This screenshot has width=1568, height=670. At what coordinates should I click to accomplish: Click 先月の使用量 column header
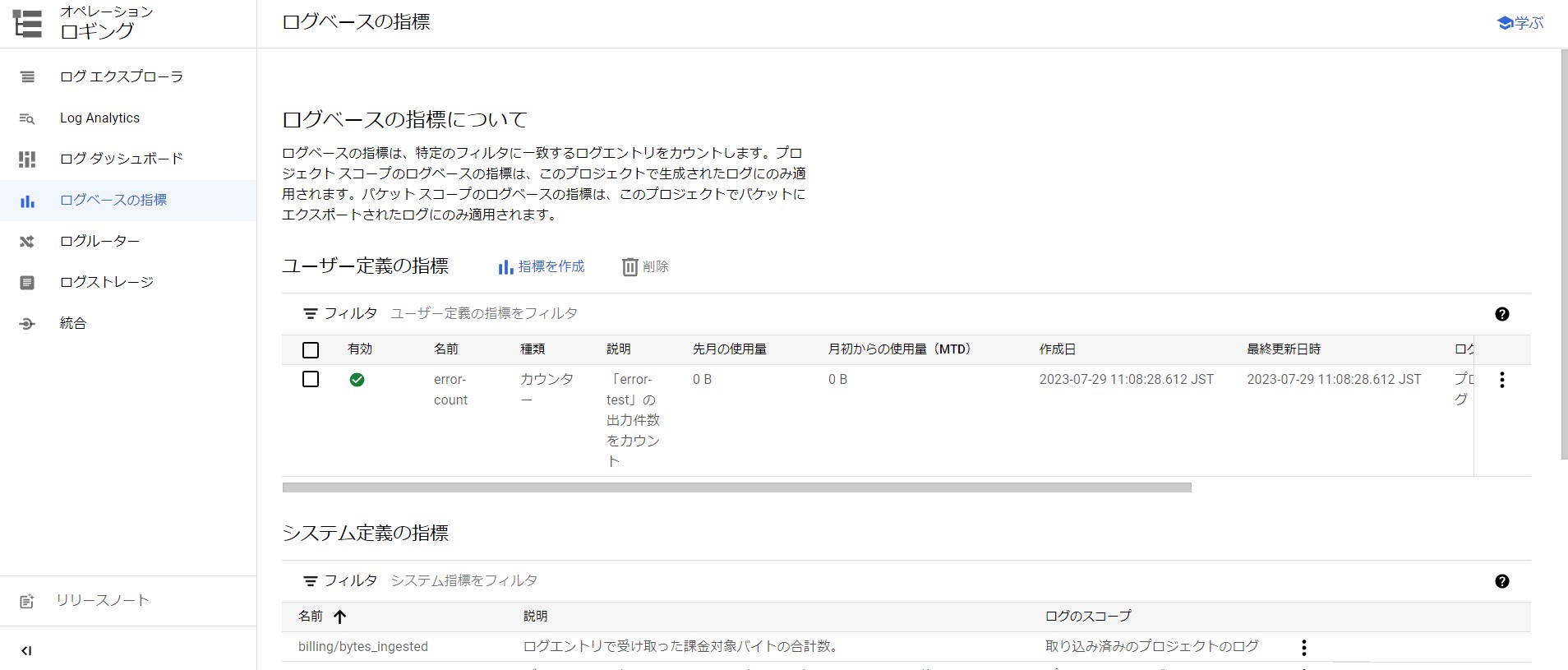pos(730,349)
